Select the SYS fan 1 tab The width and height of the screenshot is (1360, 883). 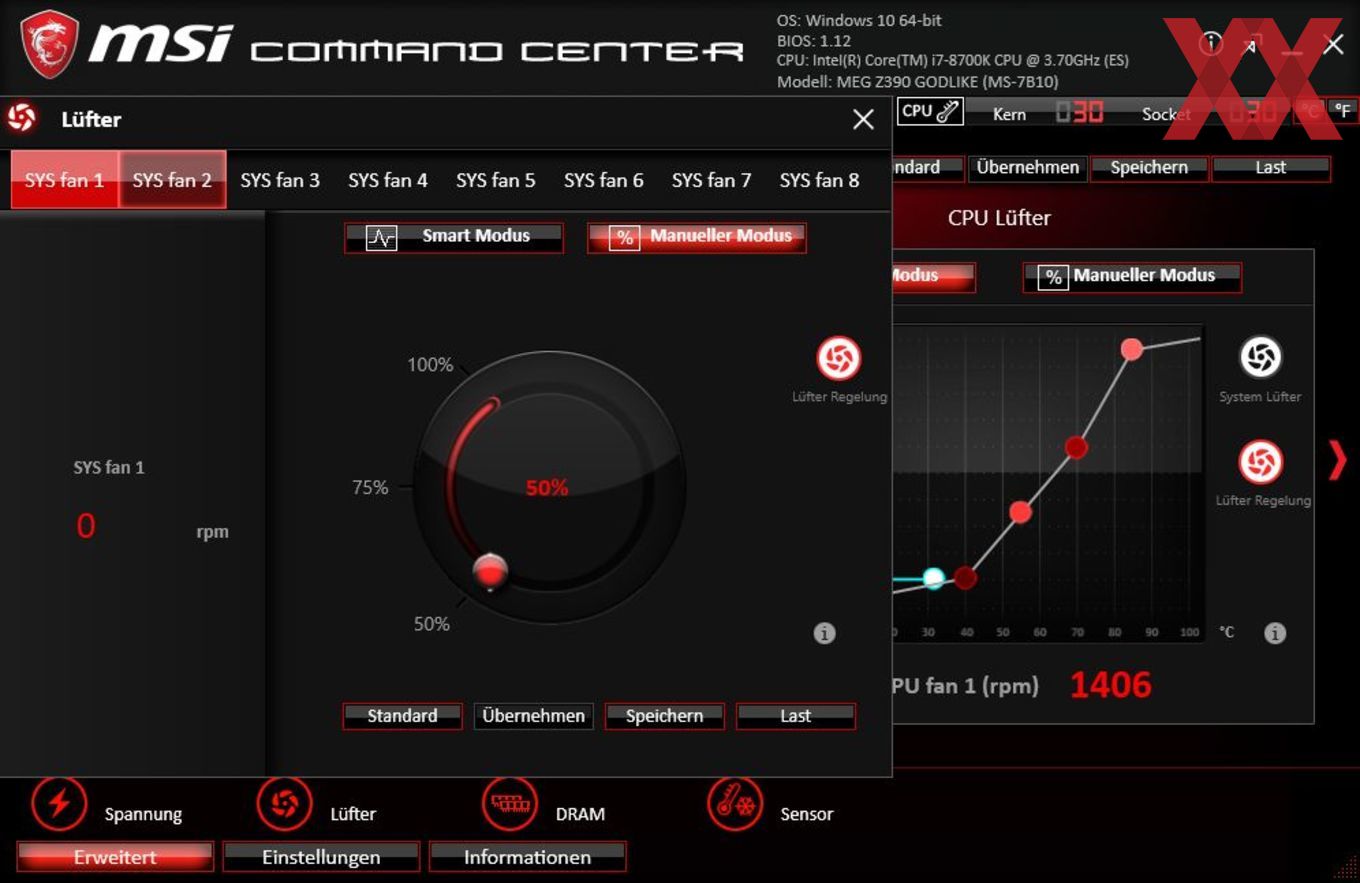pyautogui.click(x=65, y=180)
